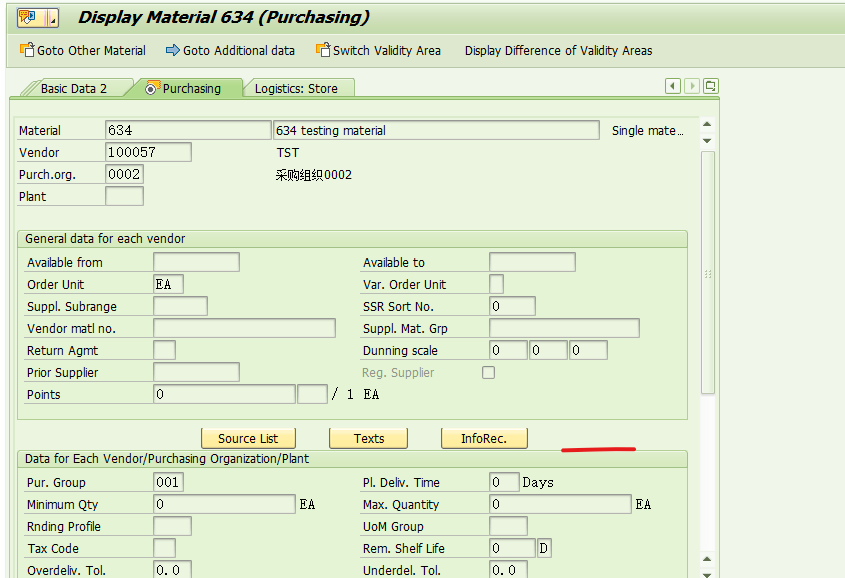Click the Underdel. Tol. field
The height and width of the screenshot is (578, 845).
pyautogui.click(x=508, y=570)
